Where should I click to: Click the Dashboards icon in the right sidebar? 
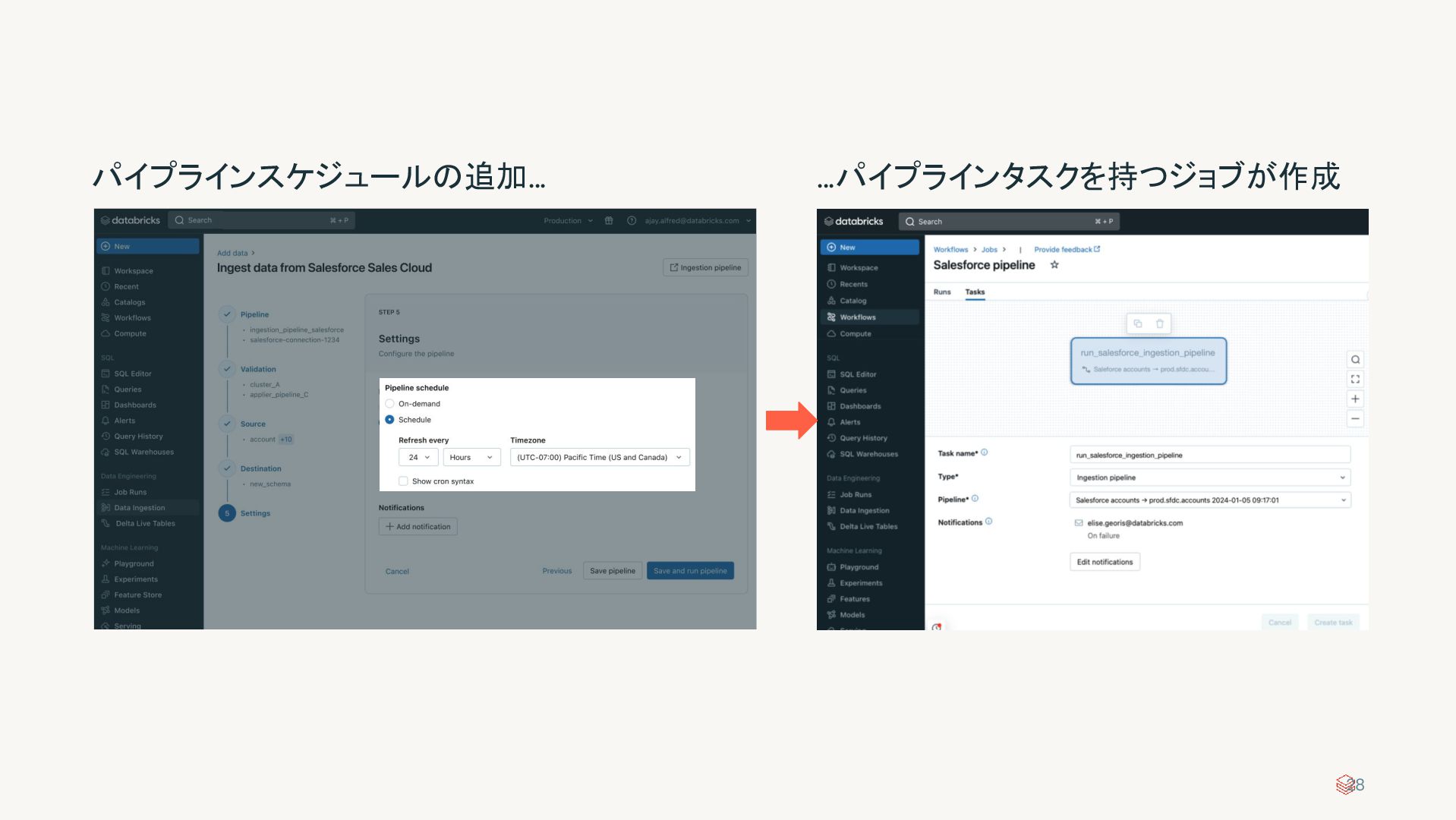[831, 406]
